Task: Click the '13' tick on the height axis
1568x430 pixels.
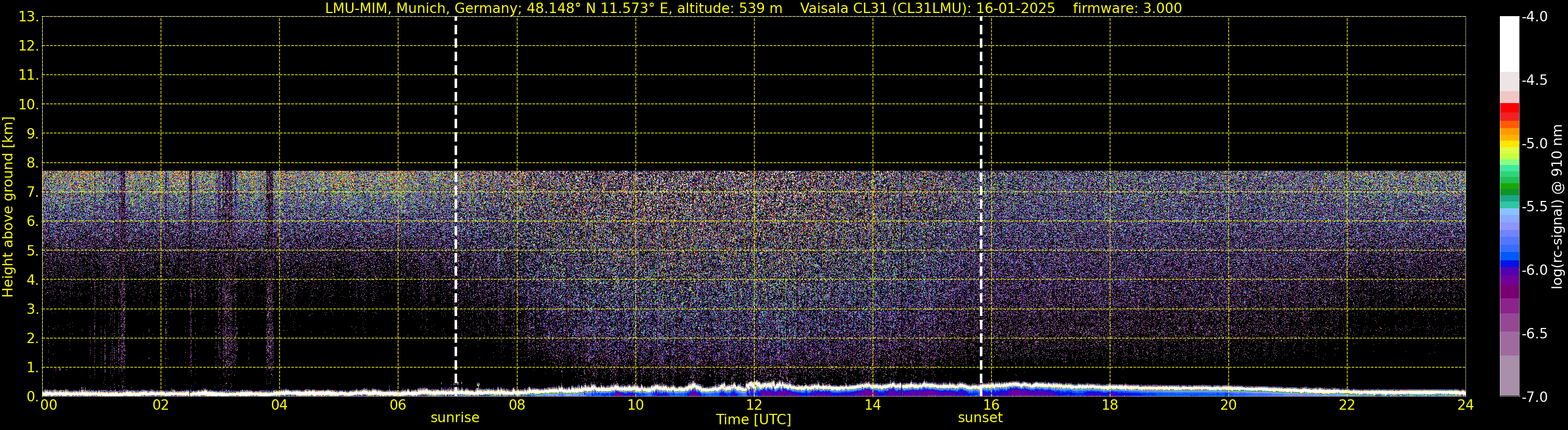Action: 28,17
